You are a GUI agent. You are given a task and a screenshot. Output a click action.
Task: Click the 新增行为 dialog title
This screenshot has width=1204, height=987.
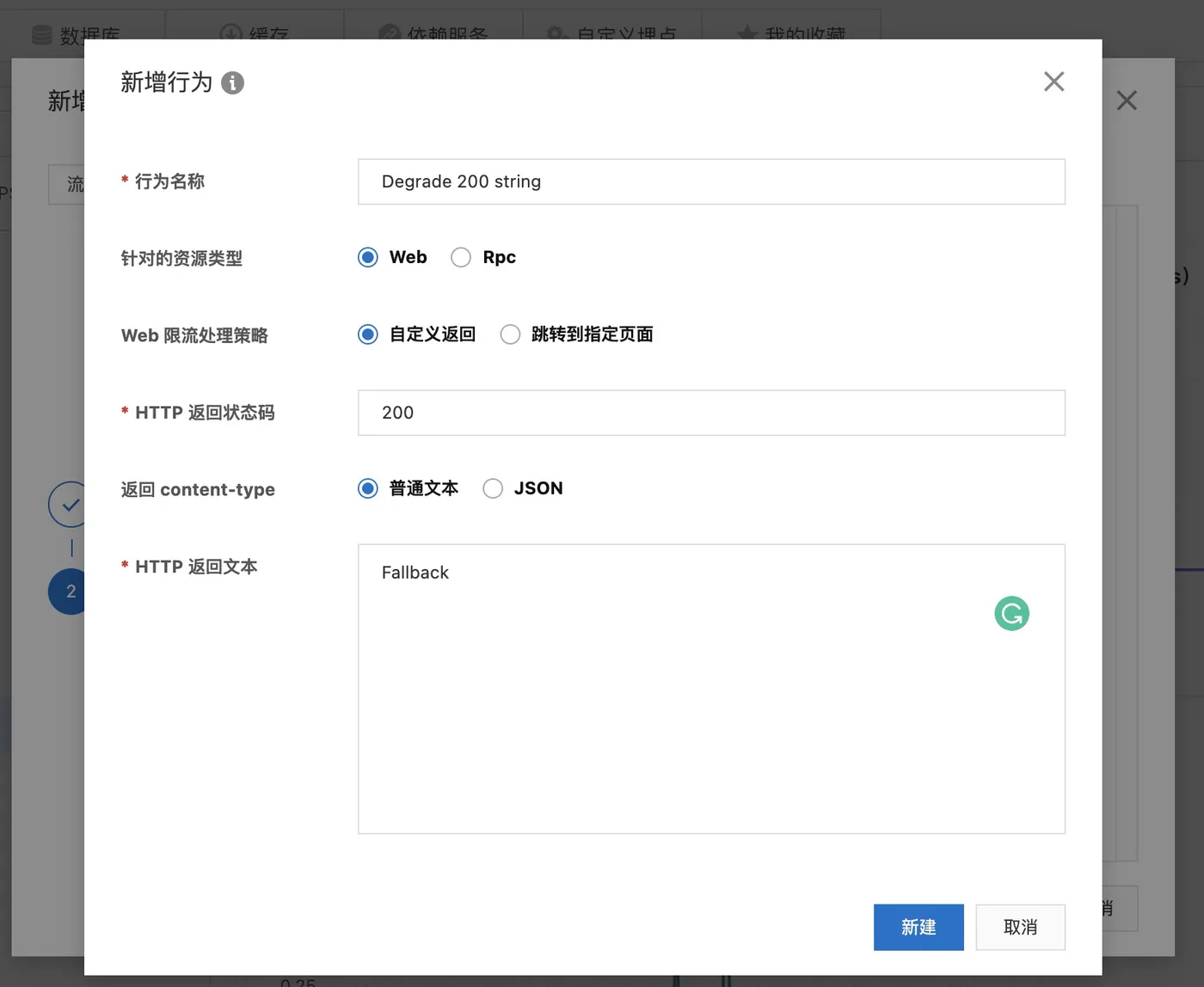pyautogui.click(x=166, y=83)
